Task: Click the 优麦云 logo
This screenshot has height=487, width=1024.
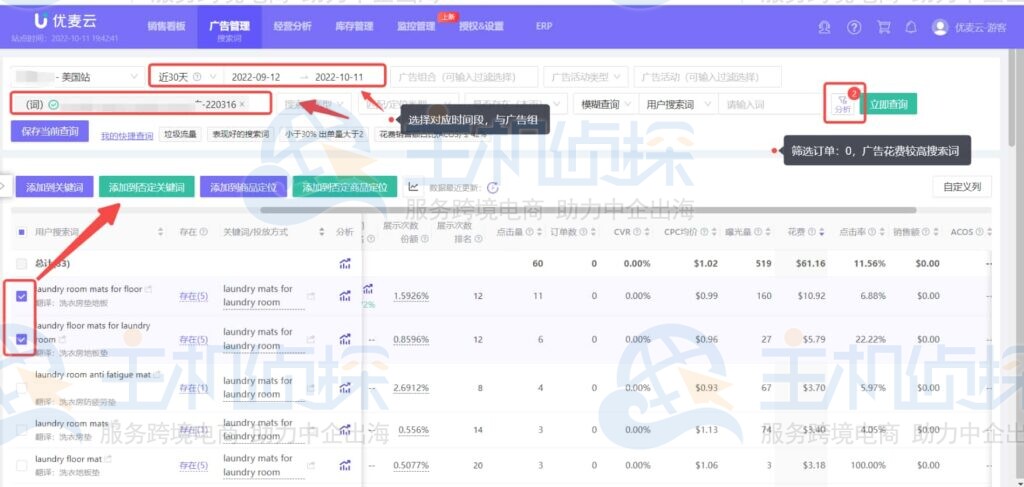Action: pyautogui.click(x=65, y=21)
